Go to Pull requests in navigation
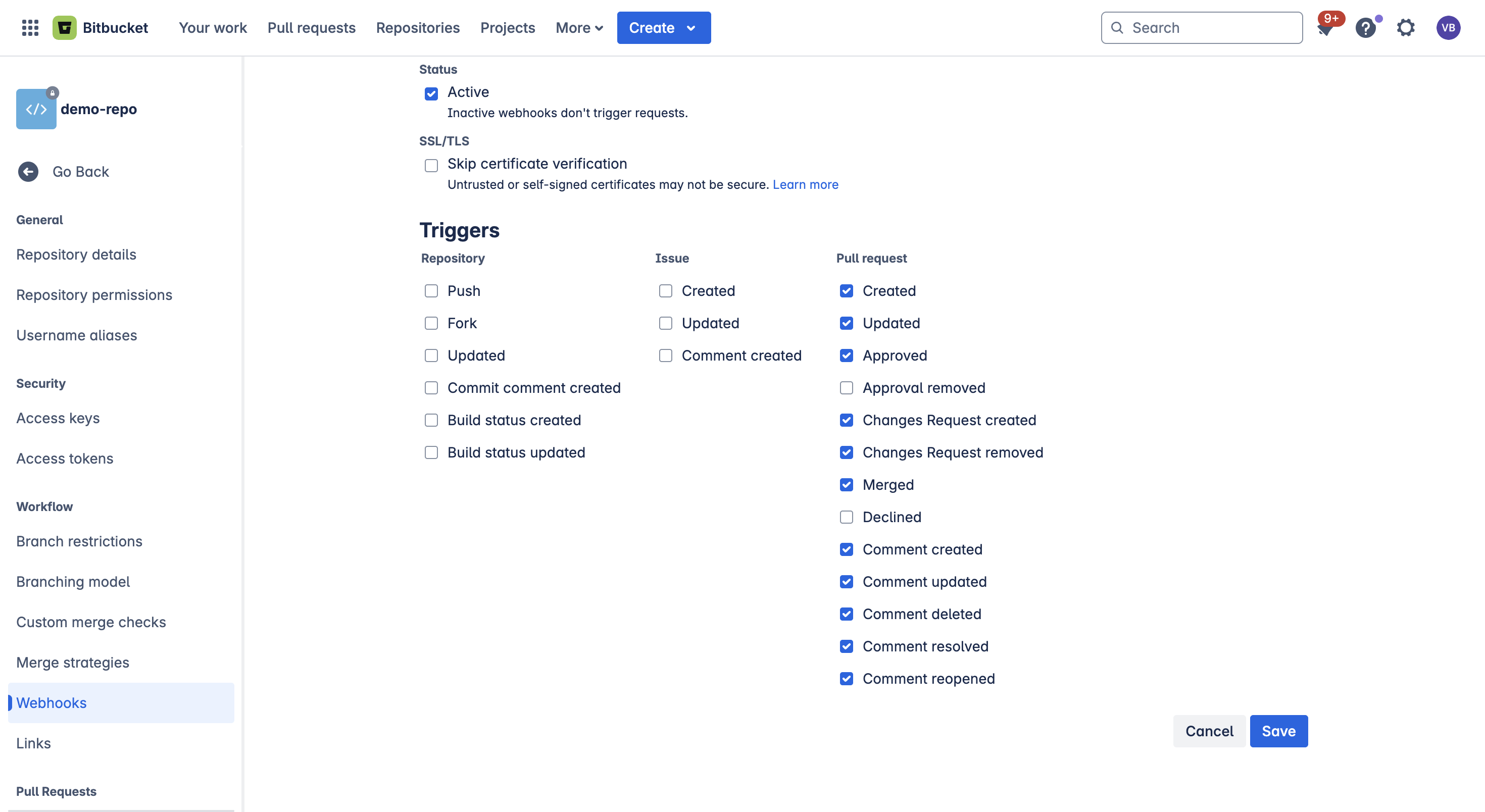The height and width of the screenshot is (812, 1485). pos(311,28)
